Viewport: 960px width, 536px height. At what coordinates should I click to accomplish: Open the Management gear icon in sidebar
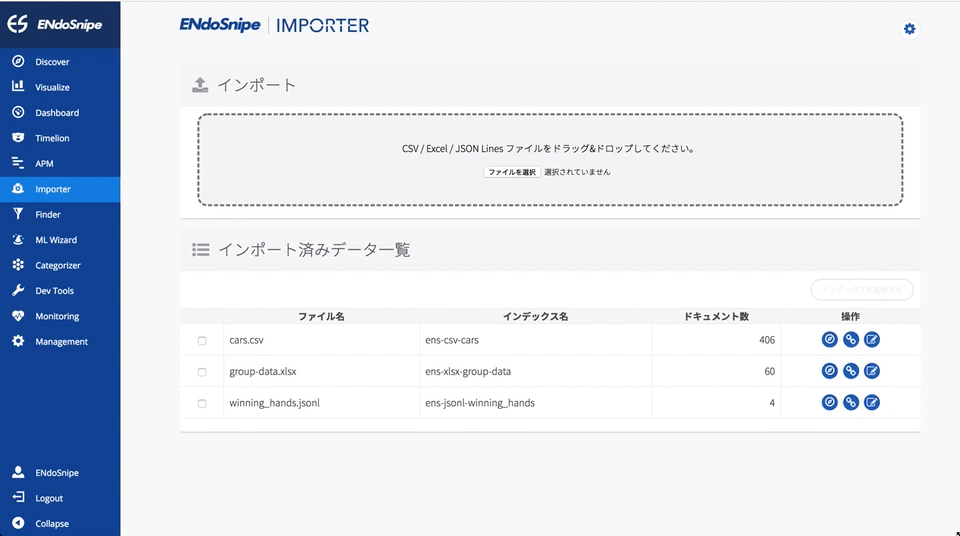(x=18, y=341)
